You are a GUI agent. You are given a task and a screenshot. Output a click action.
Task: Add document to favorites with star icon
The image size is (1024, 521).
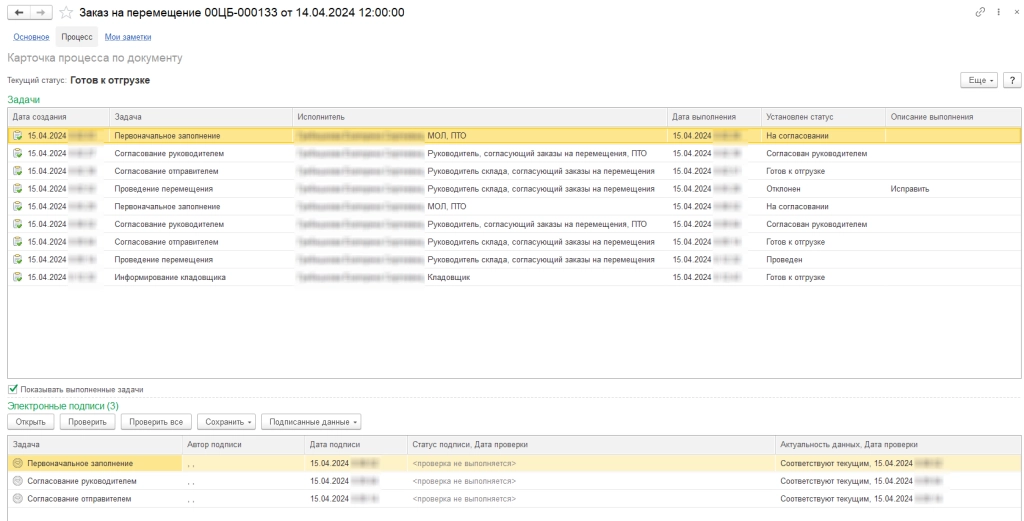pyautogui.click(x=66, y=12)
